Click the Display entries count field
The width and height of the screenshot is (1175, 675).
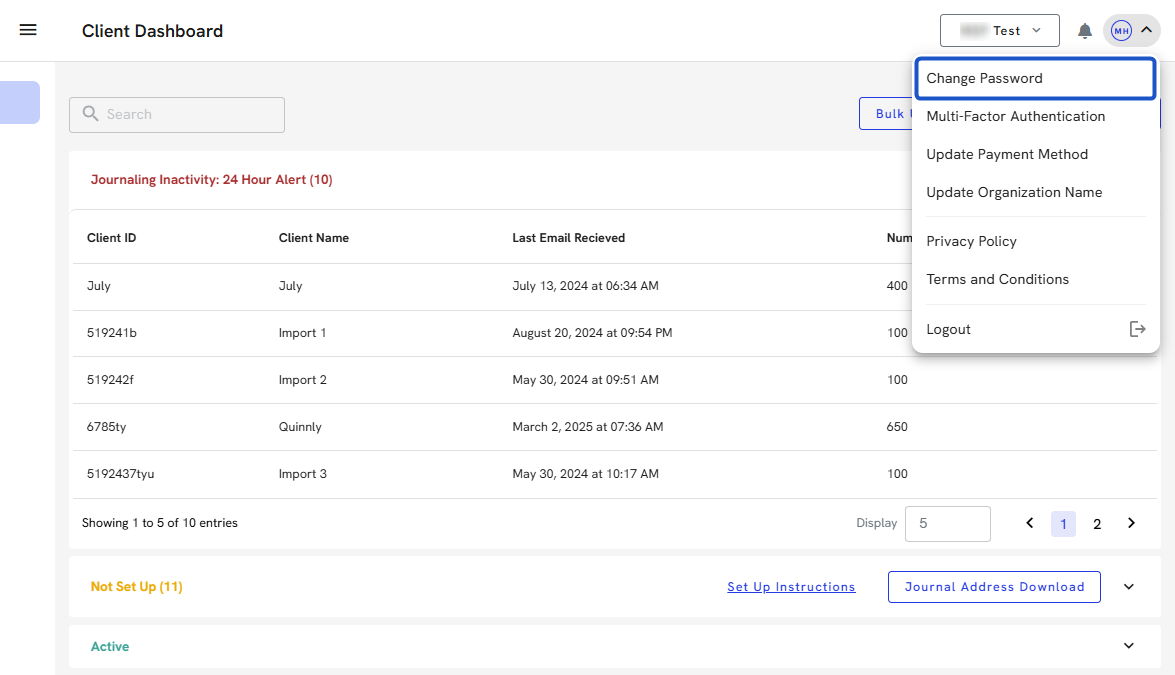tap(947, 523)
